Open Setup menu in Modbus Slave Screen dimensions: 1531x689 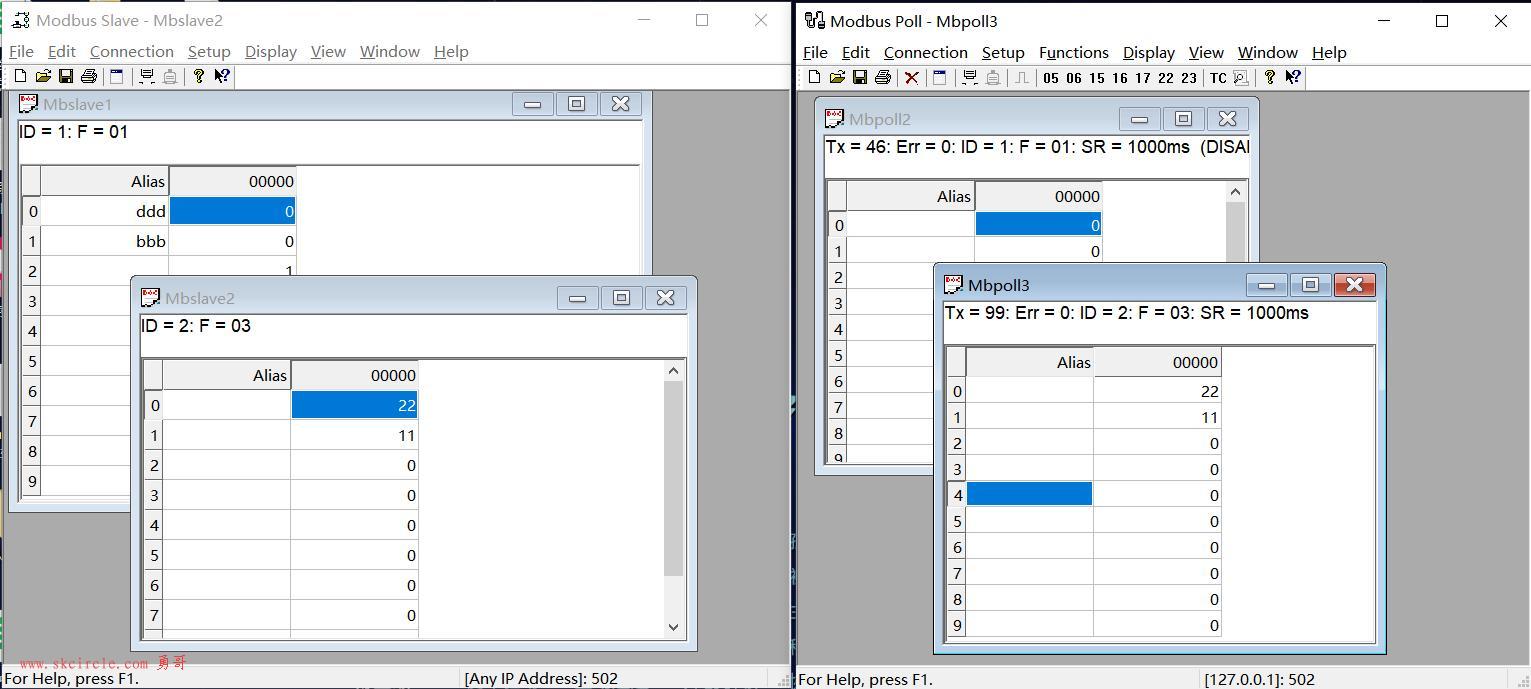[x=209, y=52]
